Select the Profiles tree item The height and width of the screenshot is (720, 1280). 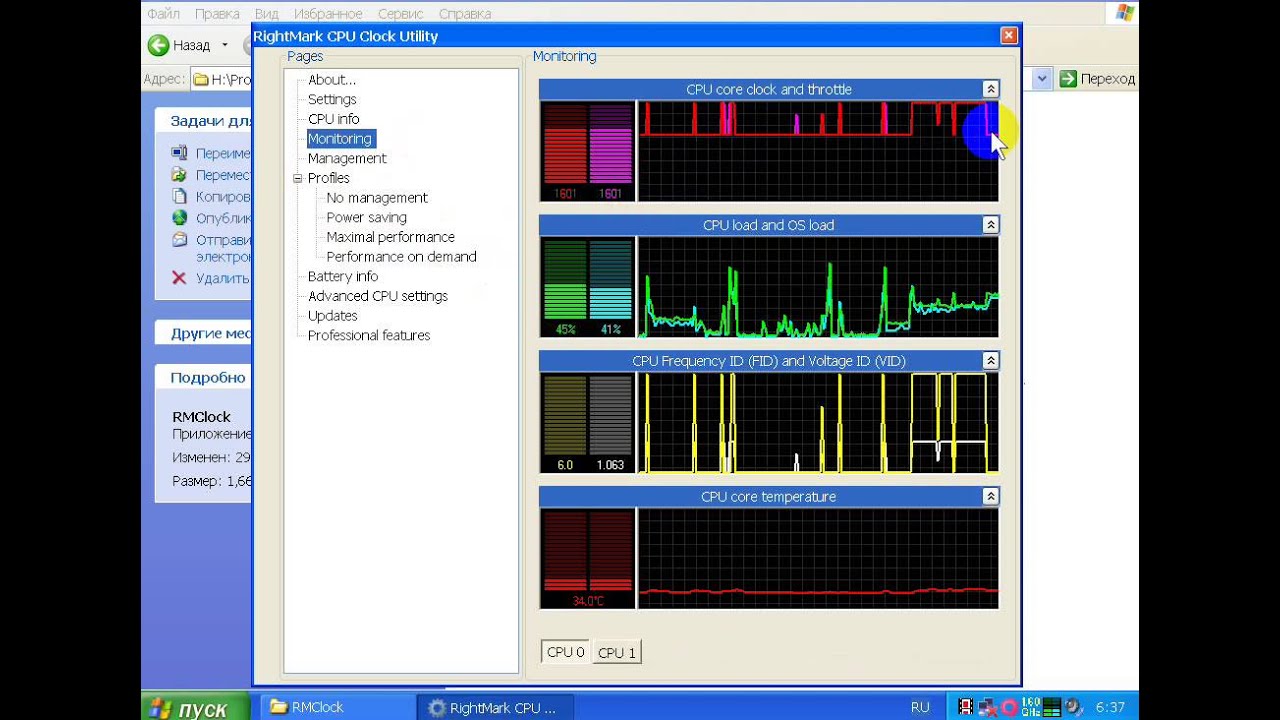pos(328,178)
